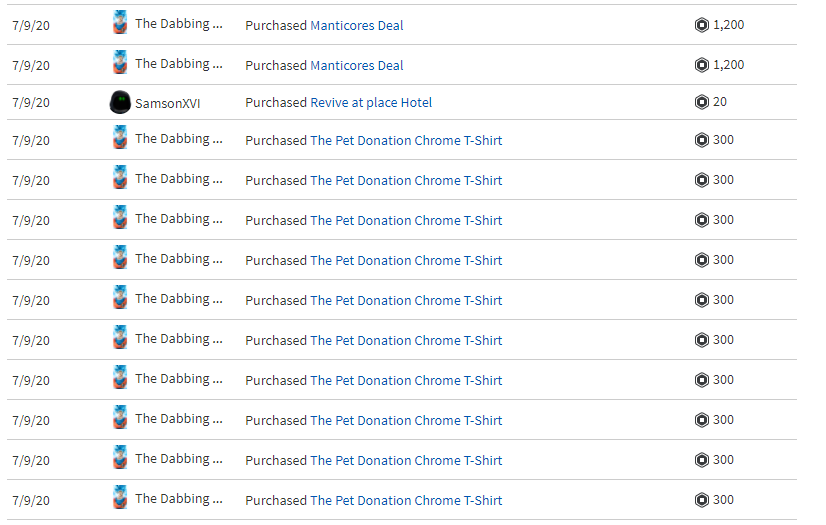The width and height of the screenshot is (826, 525).
Task: Select The Dabbing name in first row
Action: 179,24
